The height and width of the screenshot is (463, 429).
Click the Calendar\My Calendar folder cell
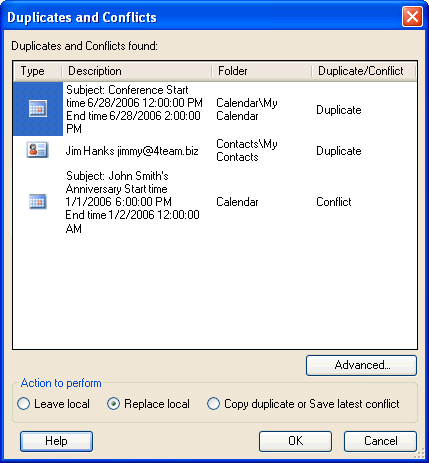(x=247, y=109)
